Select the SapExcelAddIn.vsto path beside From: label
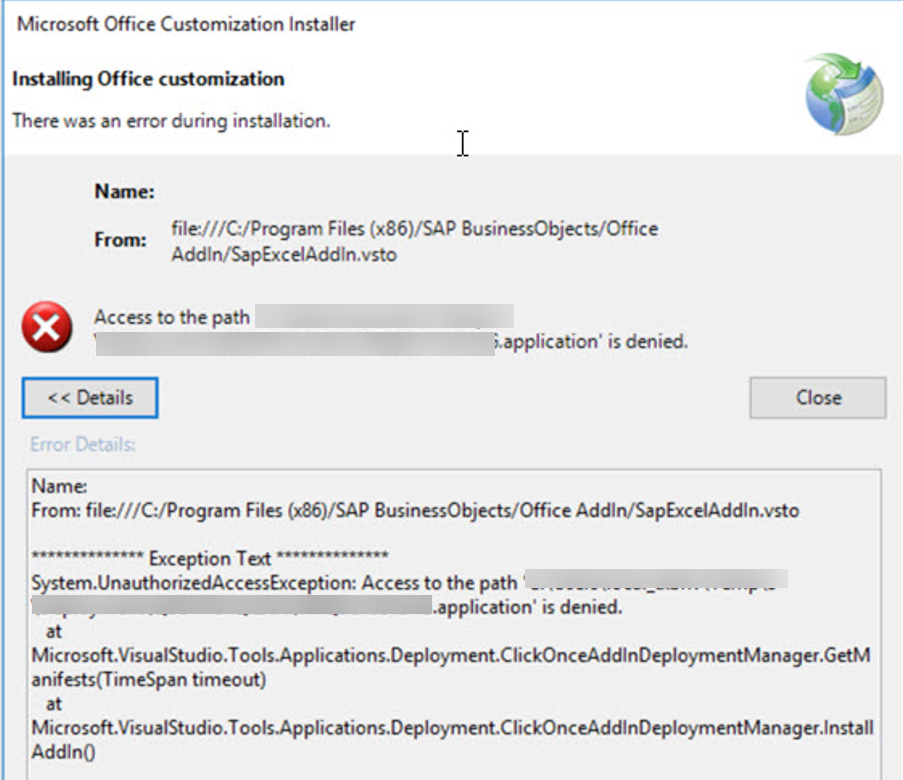The image size is (903, 780). tap(415, 241)
